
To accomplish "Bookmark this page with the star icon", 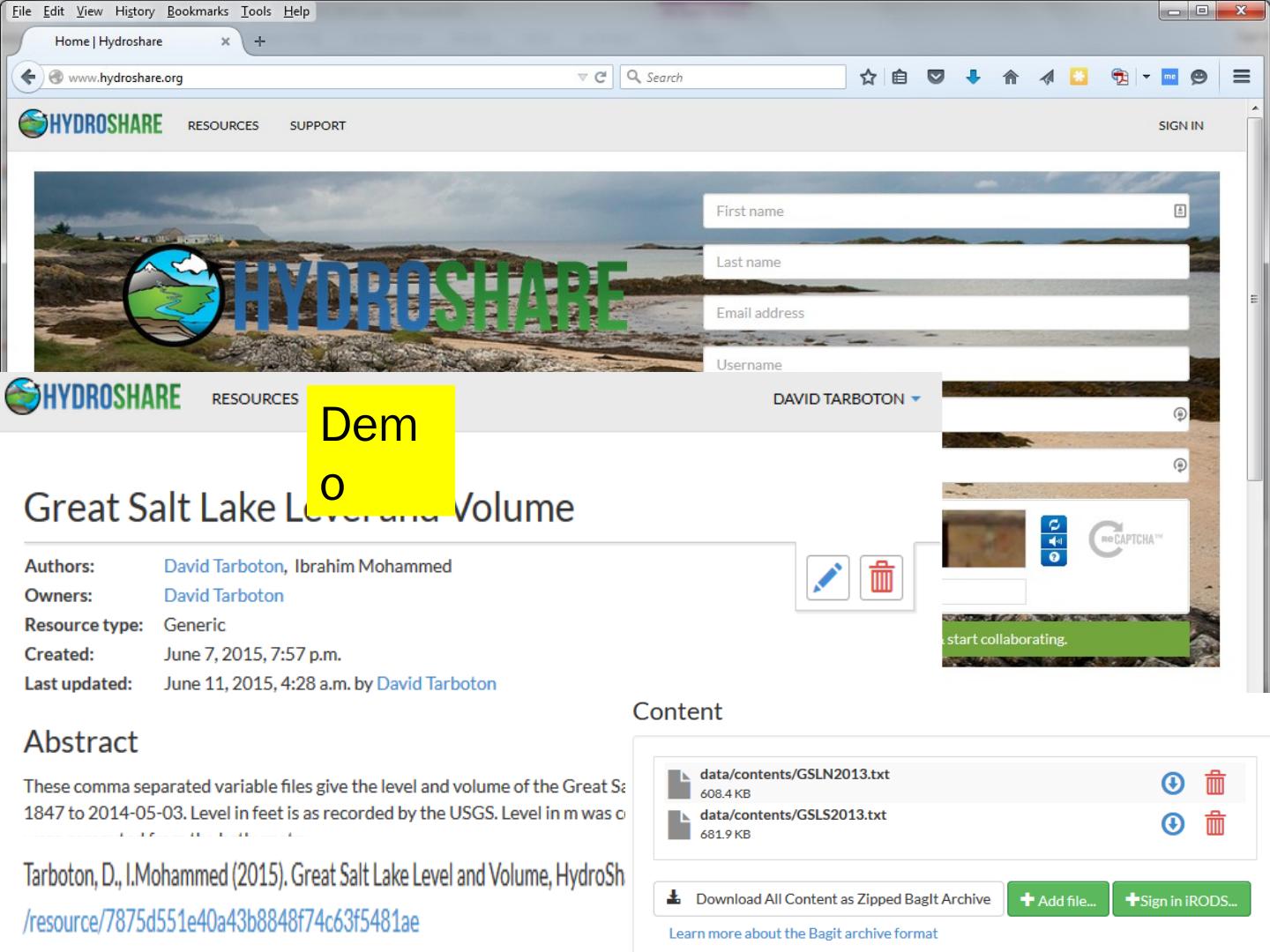I will coord(868,77).
